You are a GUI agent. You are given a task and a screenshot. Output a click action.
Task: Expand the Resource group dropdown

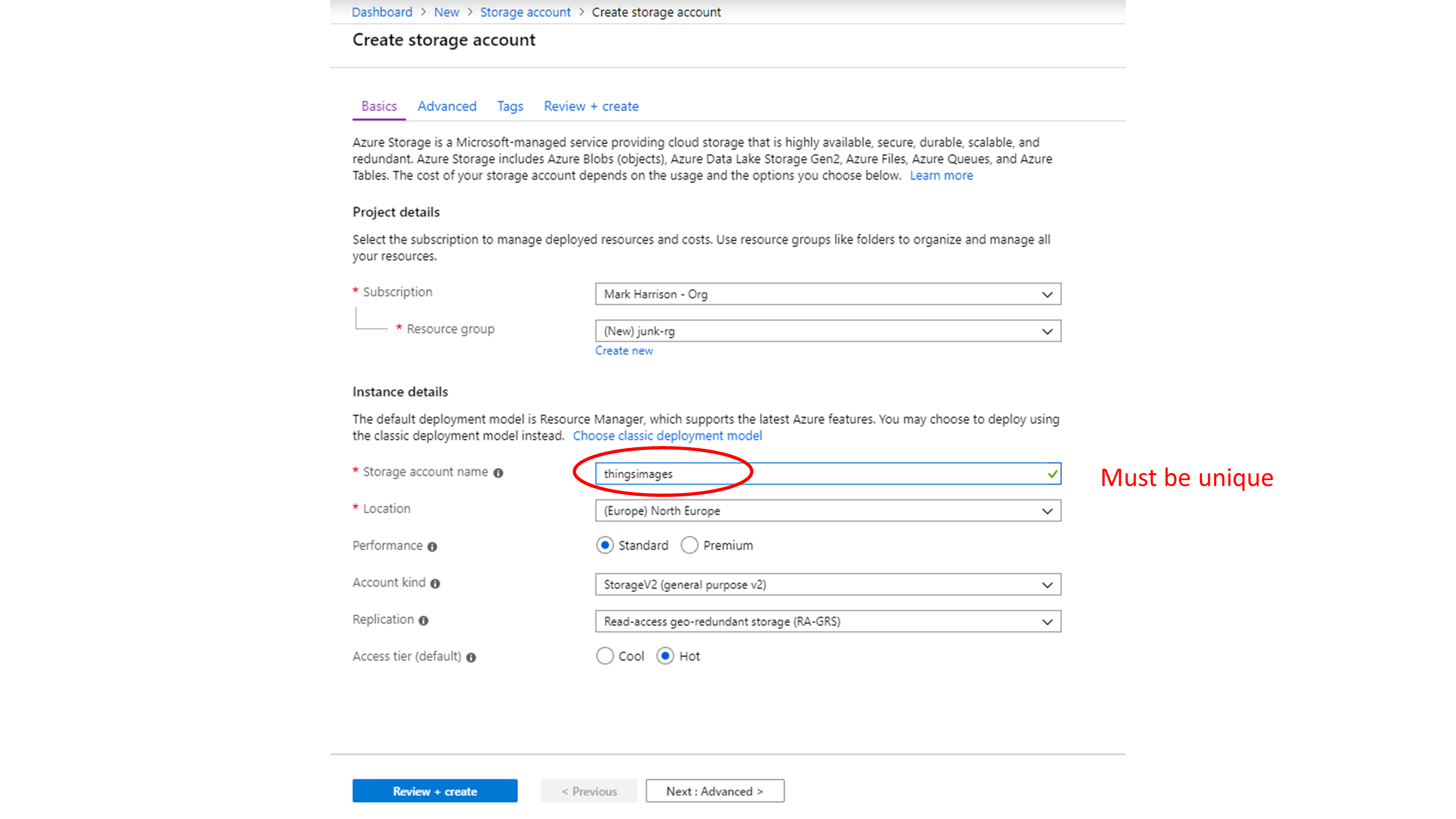828,331
